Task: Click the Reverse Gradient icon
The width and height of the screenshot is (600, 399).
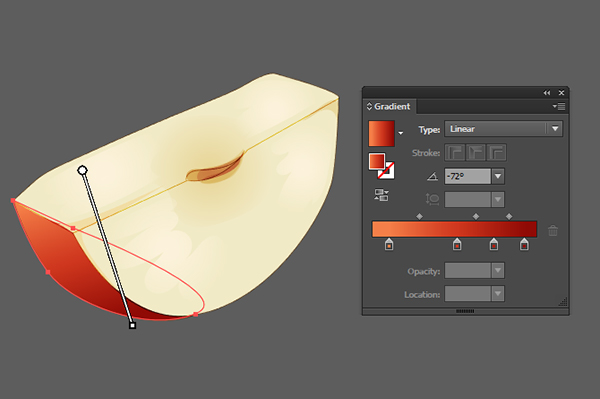Action: tap(381, 195)
